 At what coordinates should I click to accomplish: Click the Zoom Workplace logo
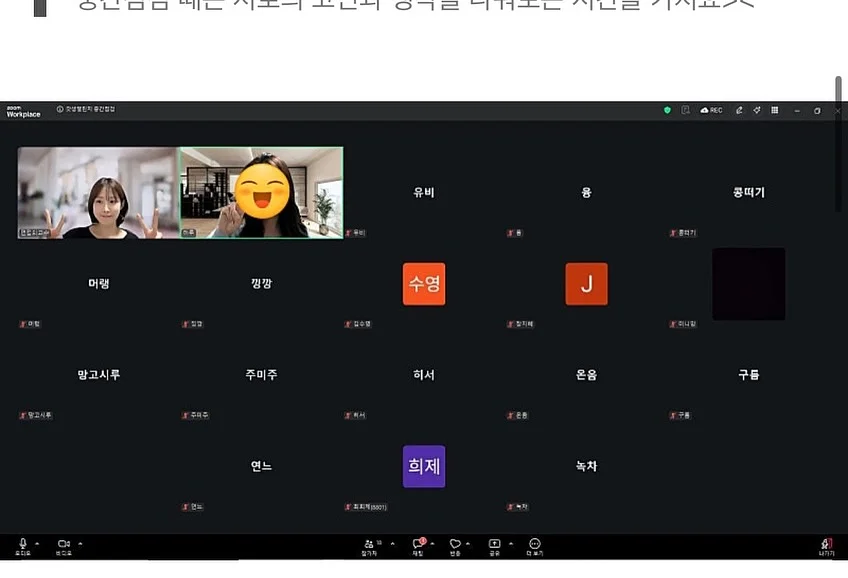coord(23,111)
